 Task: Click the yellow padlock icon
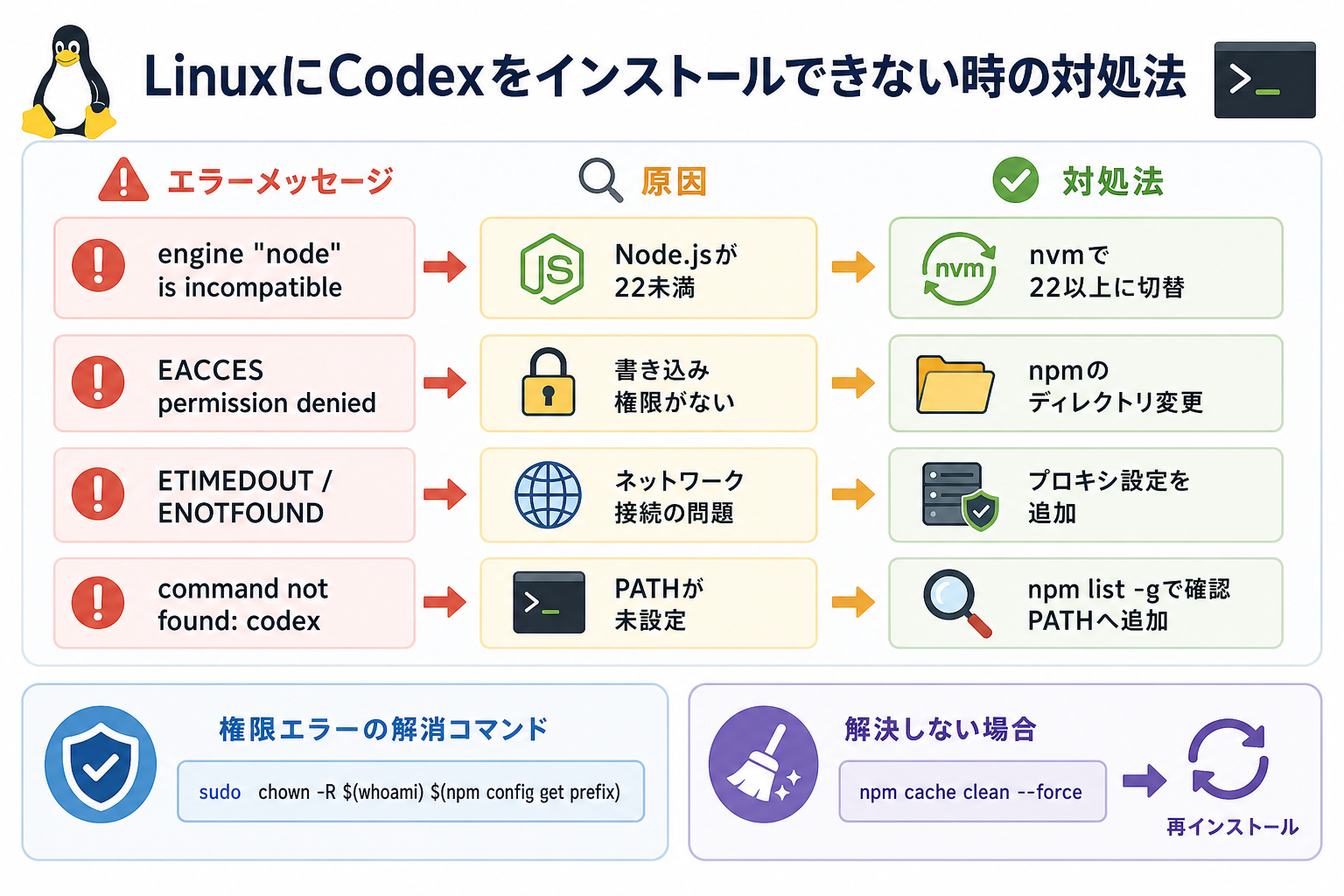[549, 382]
